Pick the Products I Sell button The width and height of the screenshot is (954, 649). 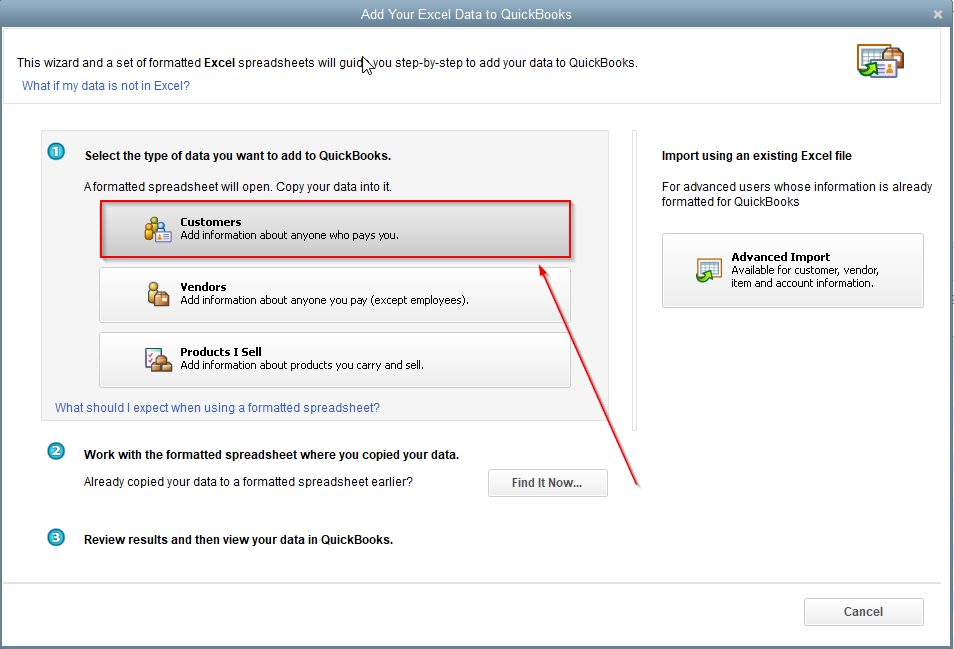click(335, 359)
